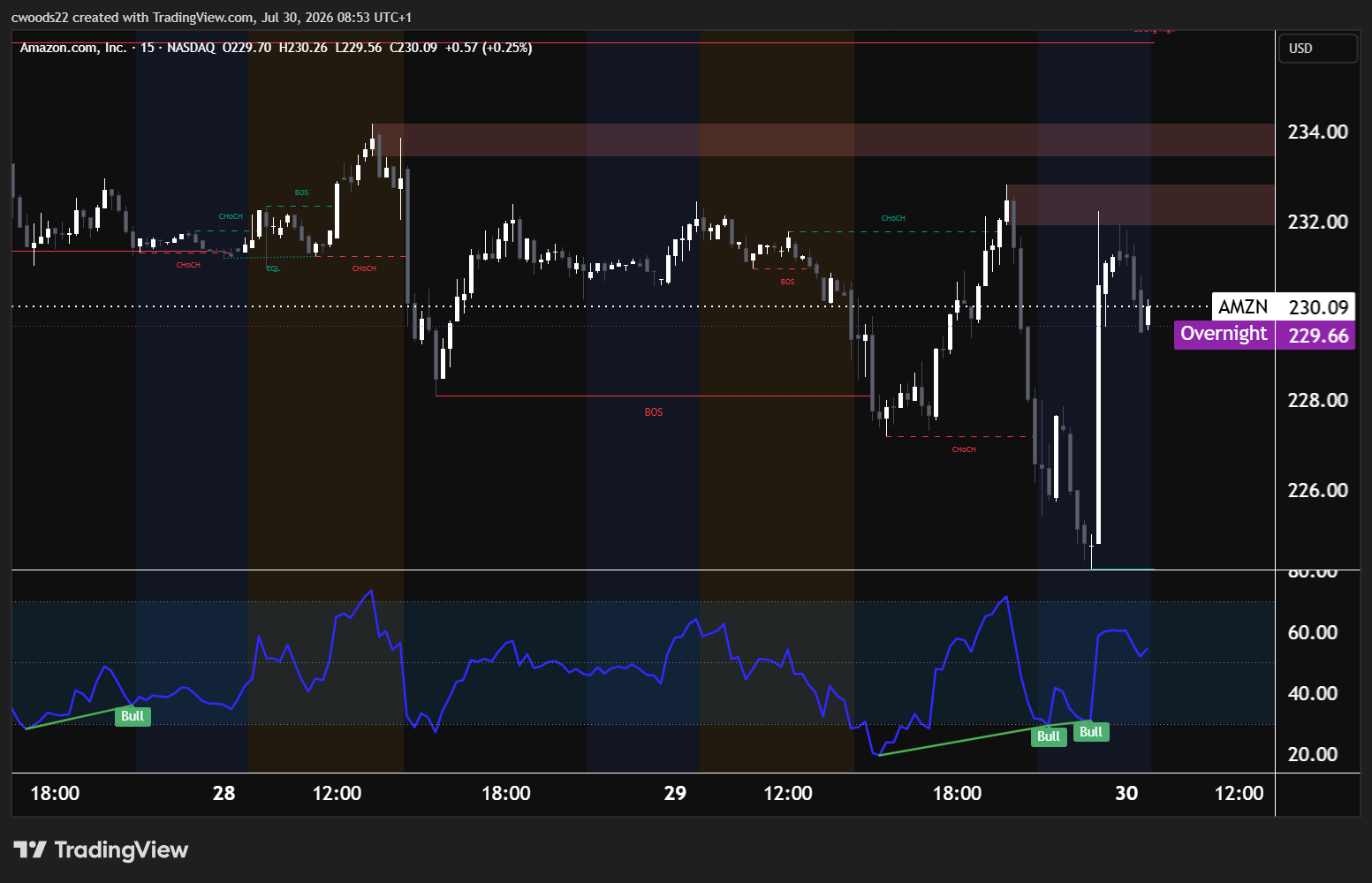The height and width of the screenshot is (883, 1372).
Task: Click the Bull tag left of the rightmost one
Action: (1049, 736)
